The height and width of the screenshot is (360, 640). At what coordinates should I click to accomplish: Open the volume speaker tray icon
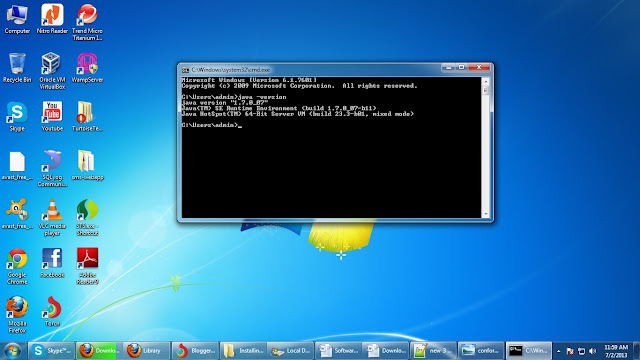(593, 351)
